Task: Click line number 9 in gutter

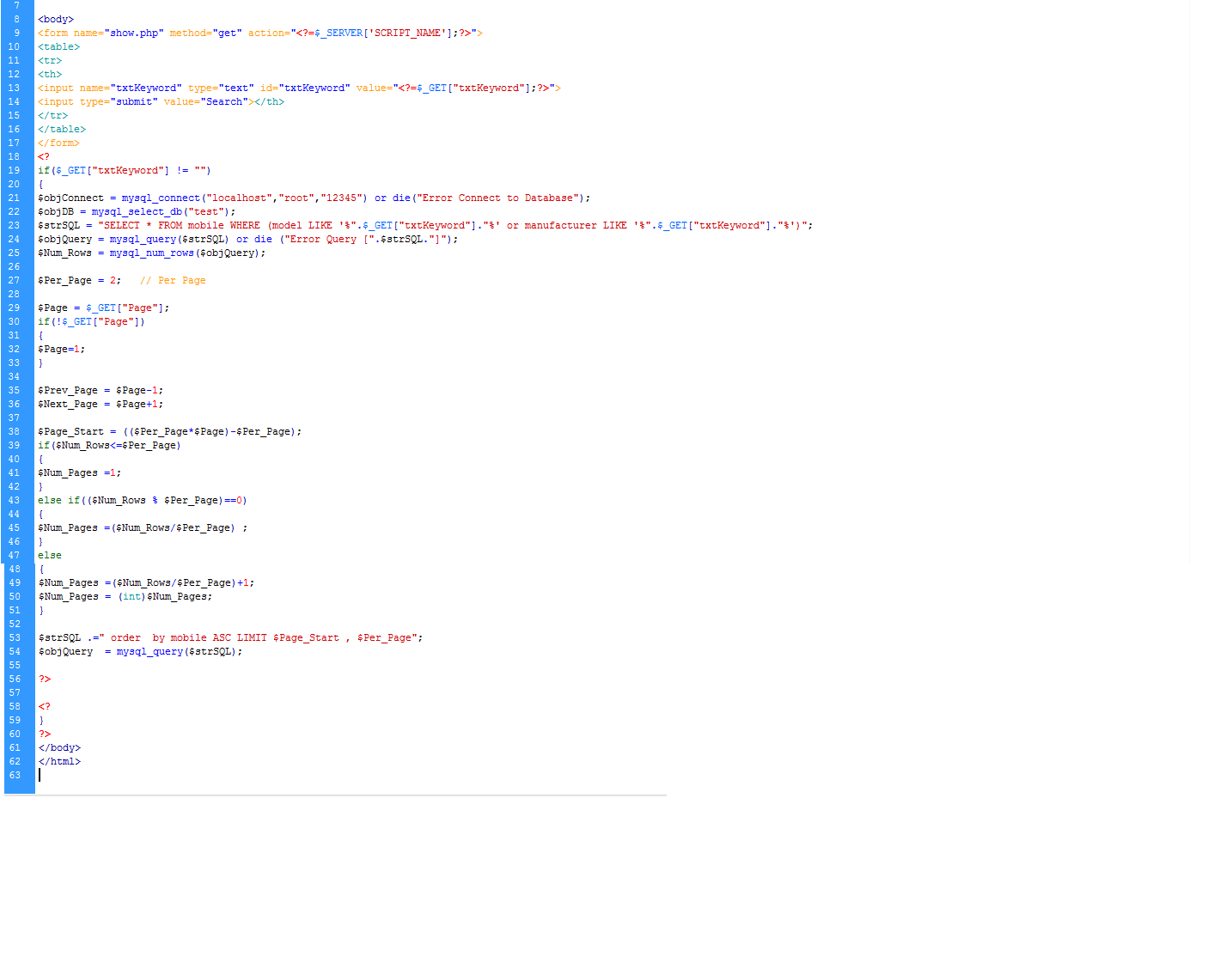Action: (16, 33)
